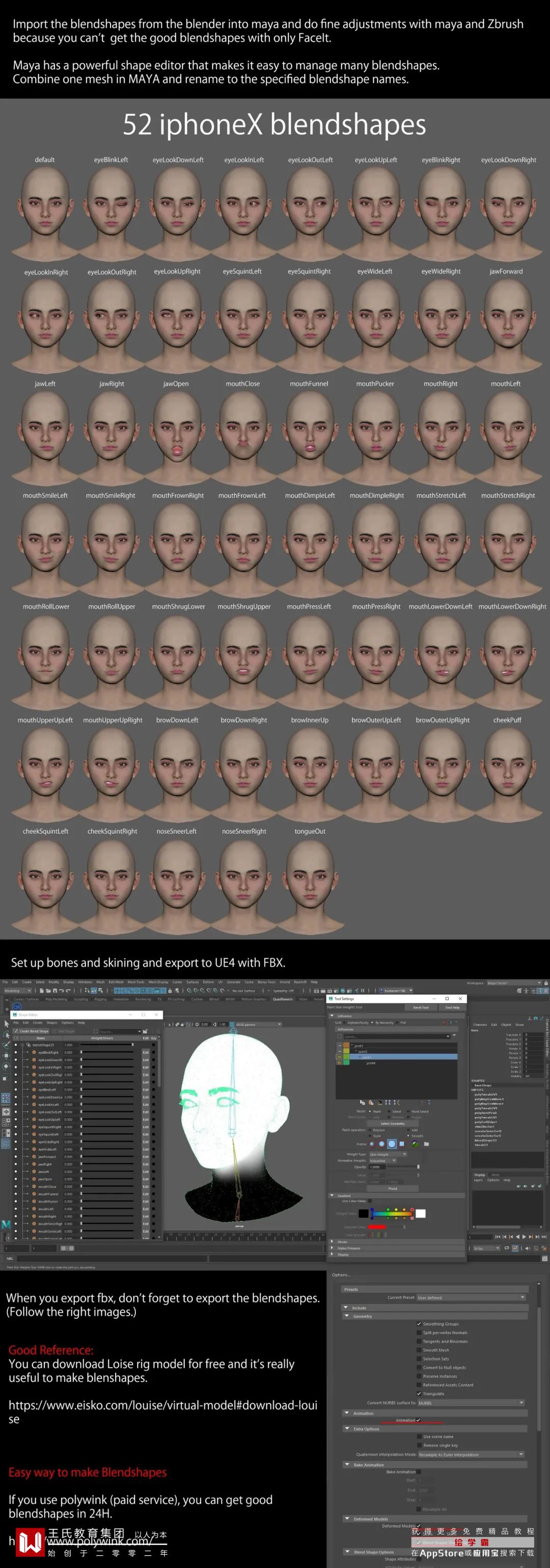This screenshot has height=1568, width=550.
Task: Enable the Use Color Ramp checkbox
Action: pyautogui.click(x=370, y=1201)
